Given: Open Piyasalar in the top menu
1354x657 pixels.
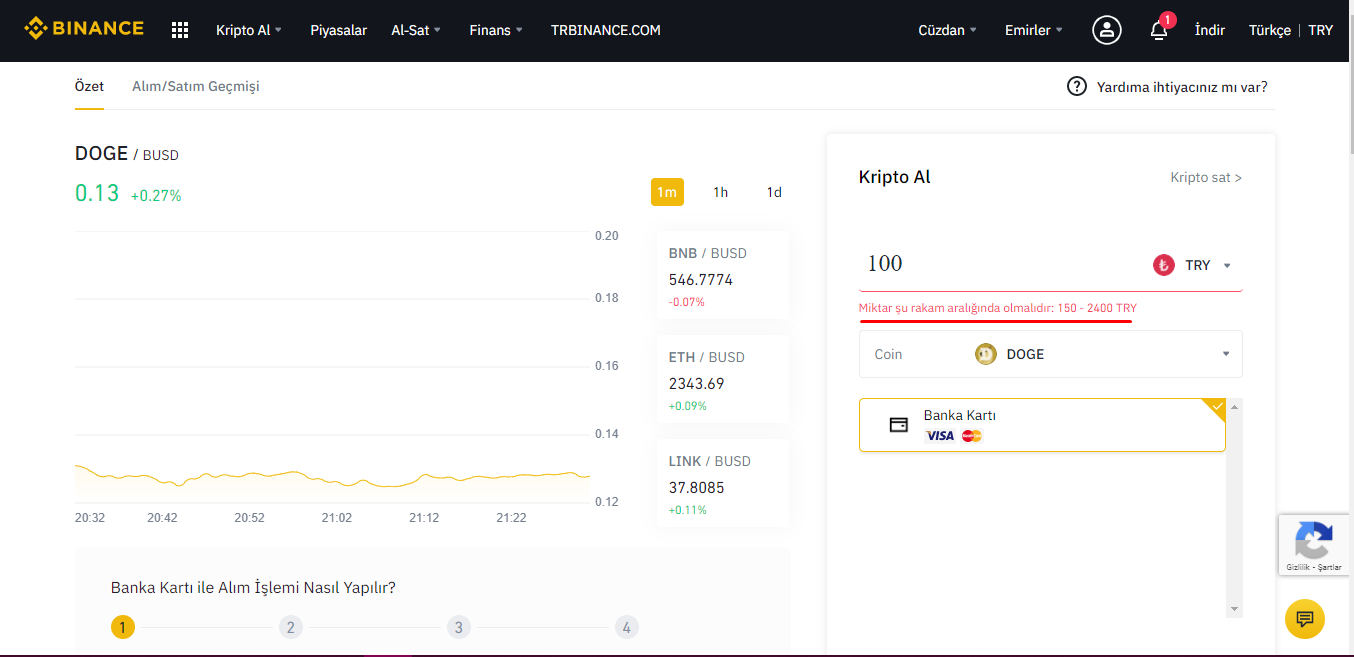Looking at the screenshot, I should (x=338, y=30).
